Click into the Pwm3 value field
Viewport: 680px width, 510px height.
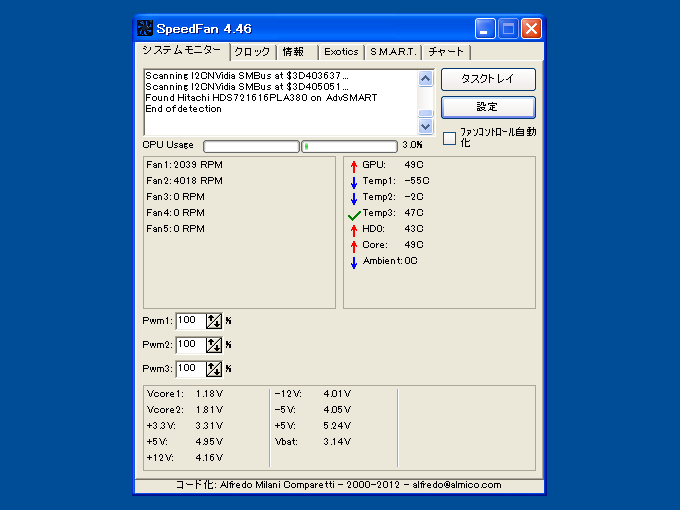pyautogui.click(x=191, y=368)
